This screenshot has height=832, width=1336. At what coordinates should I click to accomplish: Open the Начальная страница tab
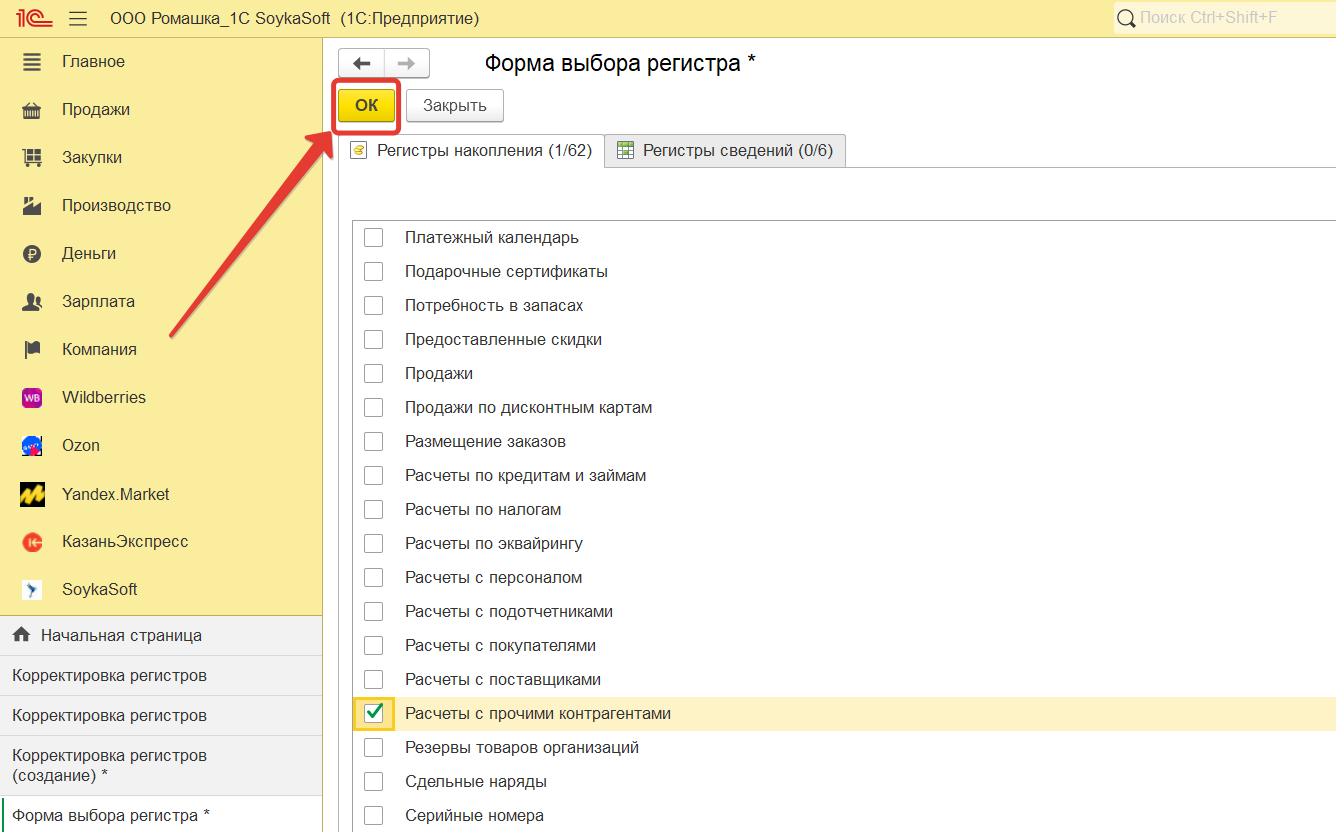(x=161, y=635)
